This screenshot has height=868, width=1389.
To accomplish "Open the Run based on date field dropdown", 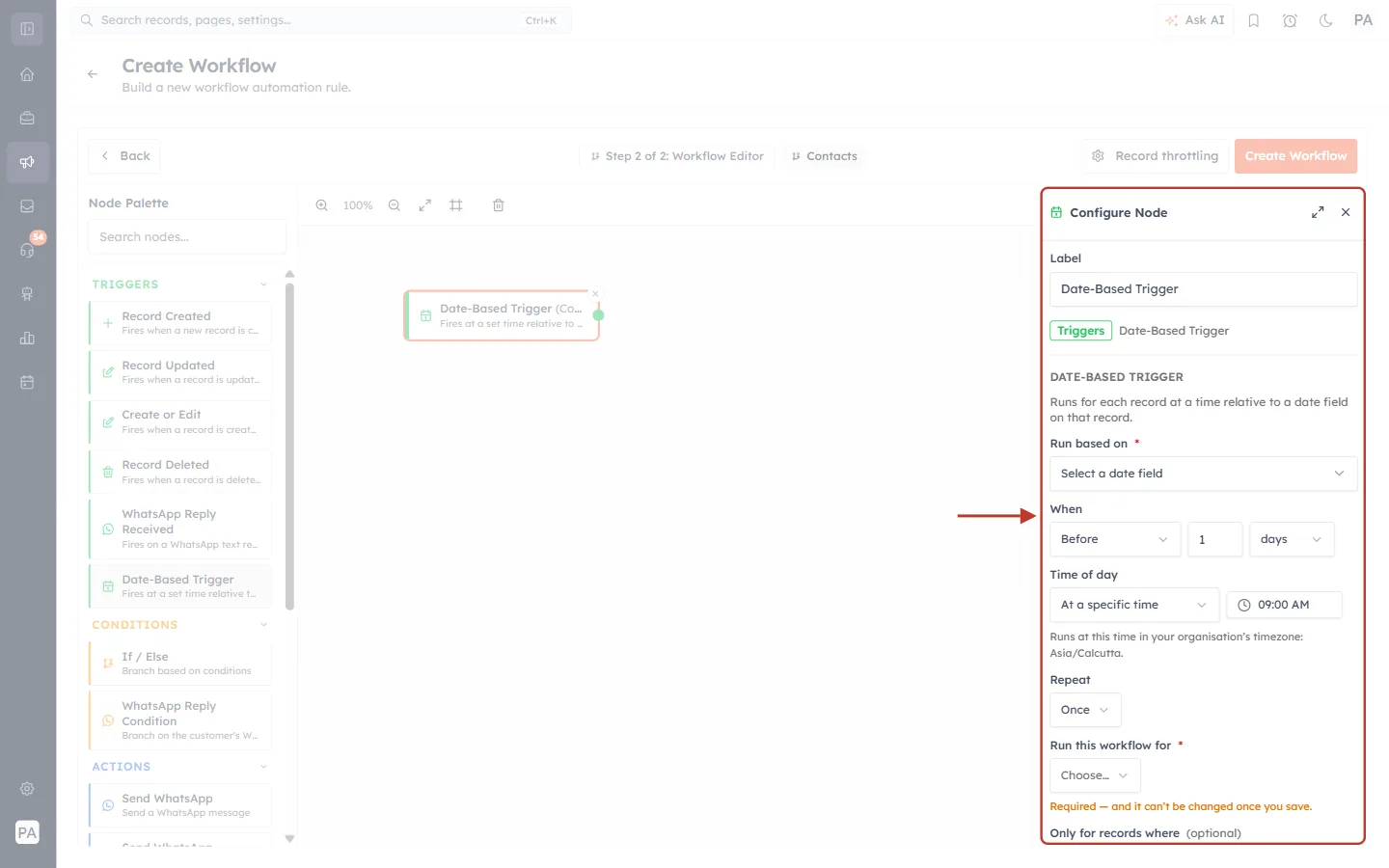I will point(1203,474).
